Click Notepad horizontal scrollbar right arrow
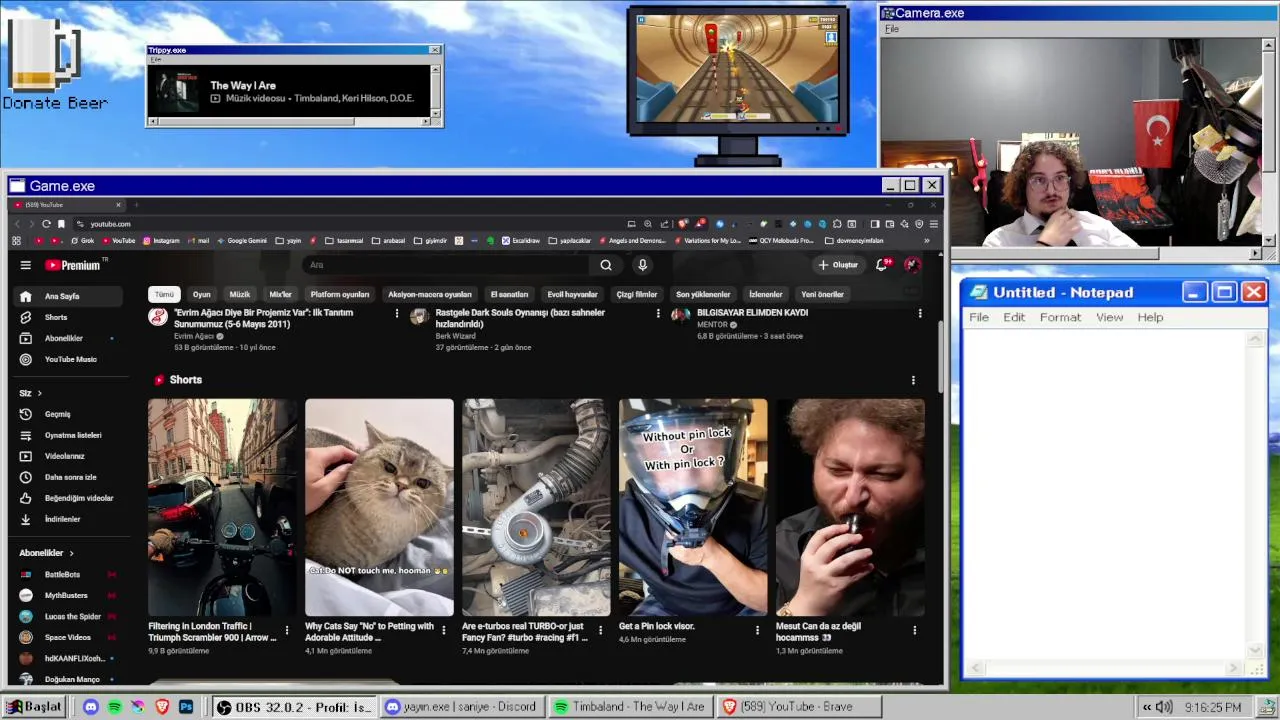Image resolution: width=1280 pixels, height=720 pixels. point(1234,669)
